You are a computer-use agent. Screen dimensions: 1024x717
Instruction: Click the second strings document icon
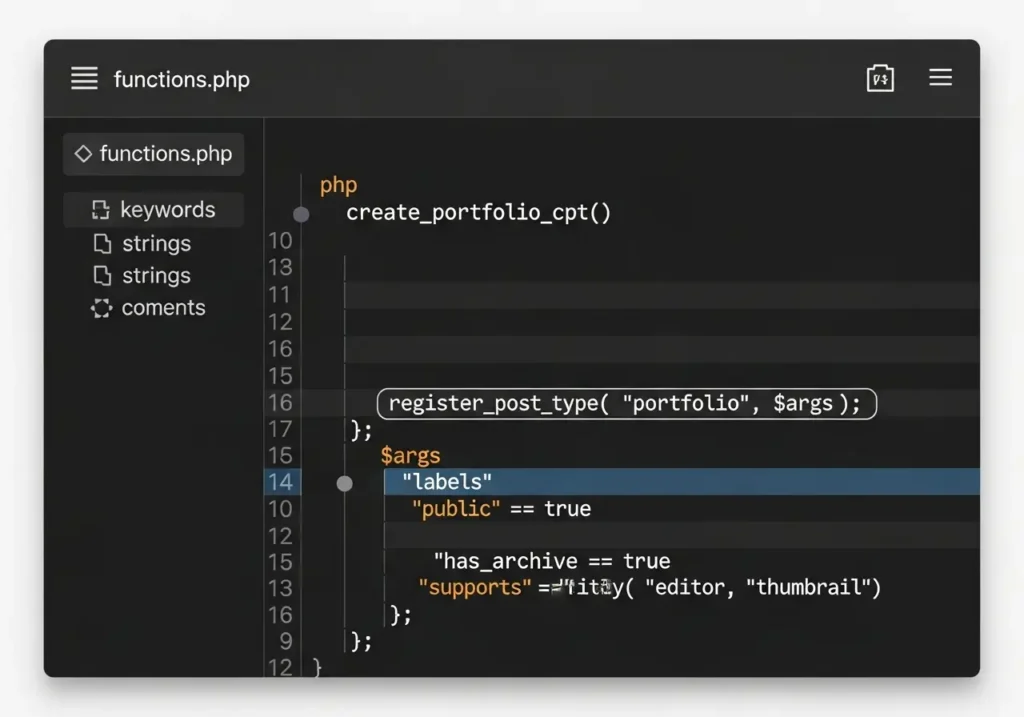click(101, 276)
